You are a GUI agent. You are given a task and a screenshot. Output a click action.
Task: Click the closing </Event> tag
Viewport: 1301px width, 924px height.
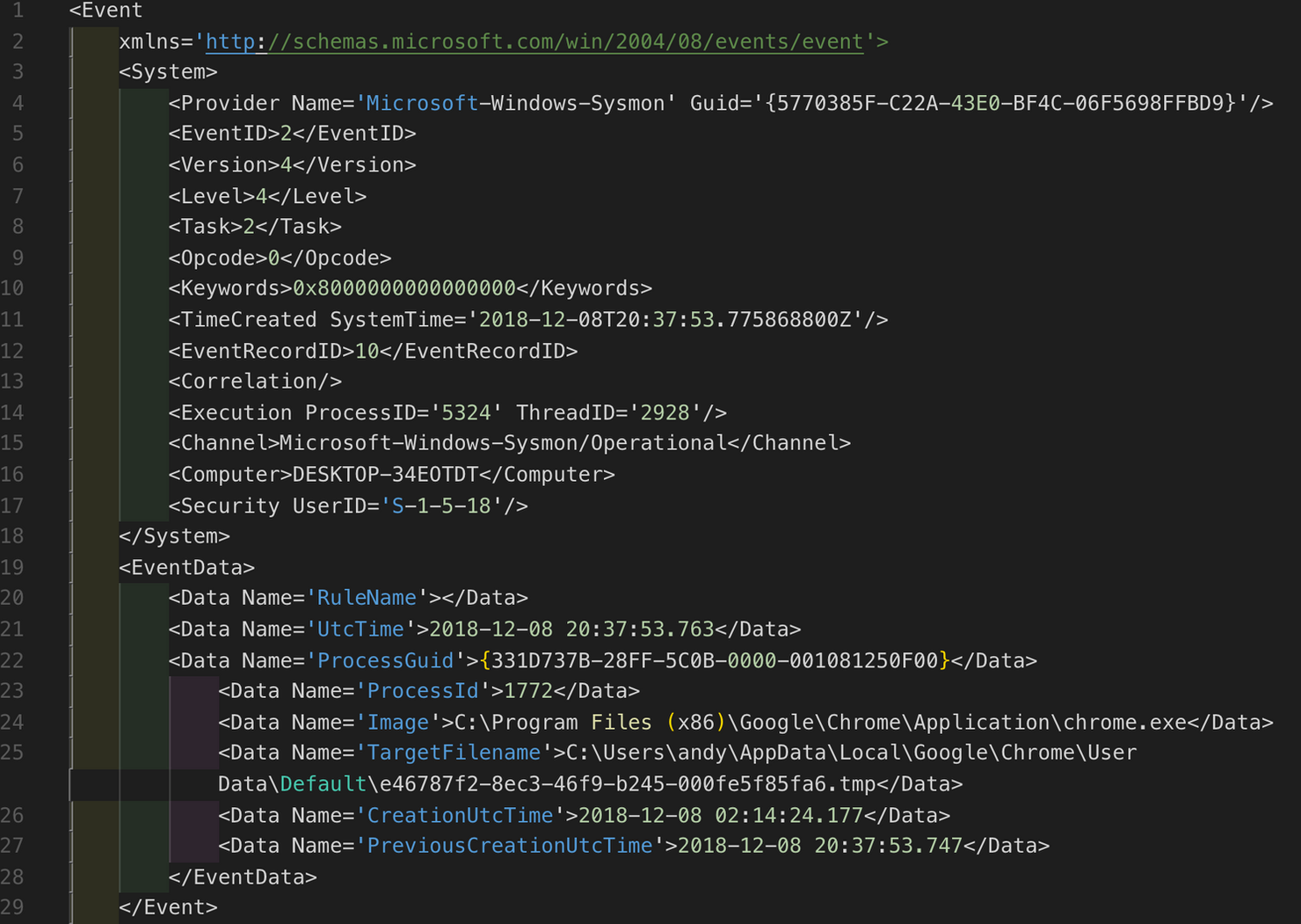168,907
